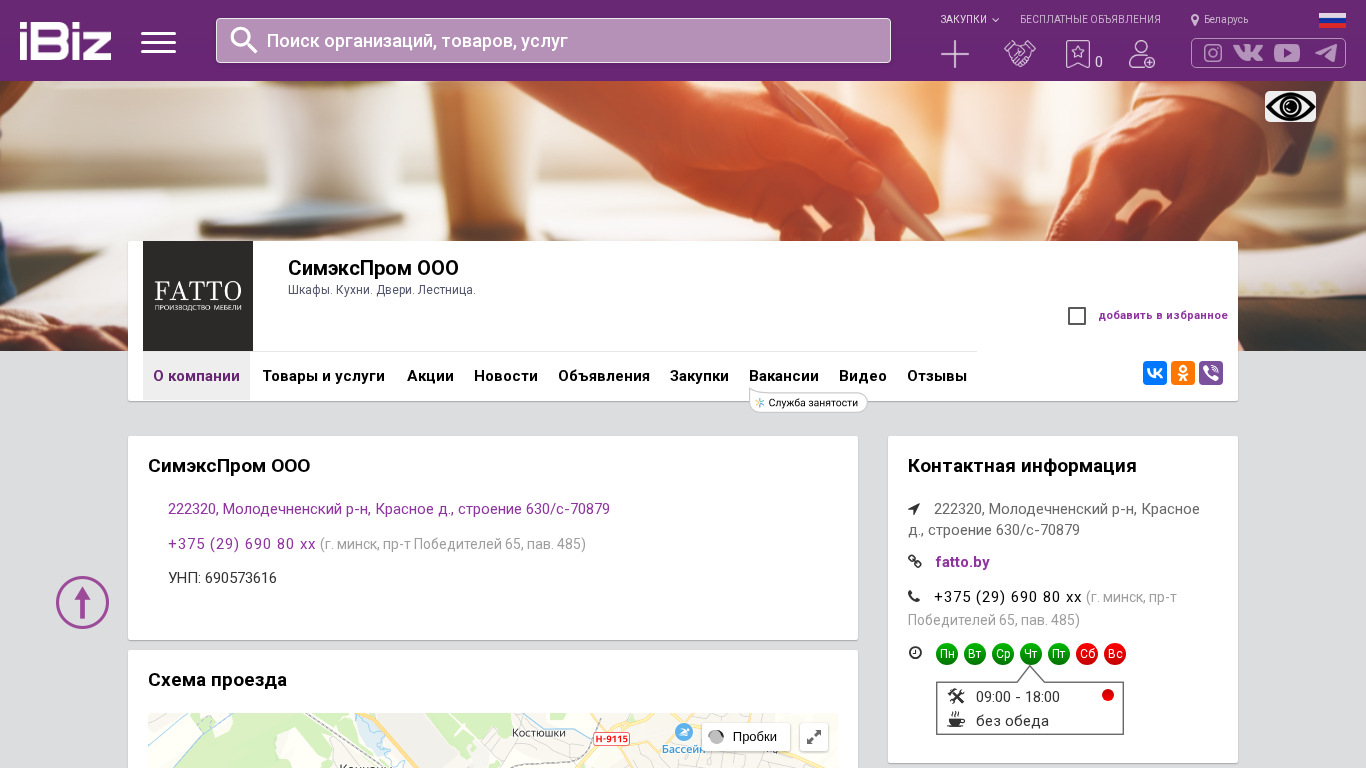The width and height of the screenshot is (1366, 768).
Task: Click the user registration icon
Action: click(1141, 54)
